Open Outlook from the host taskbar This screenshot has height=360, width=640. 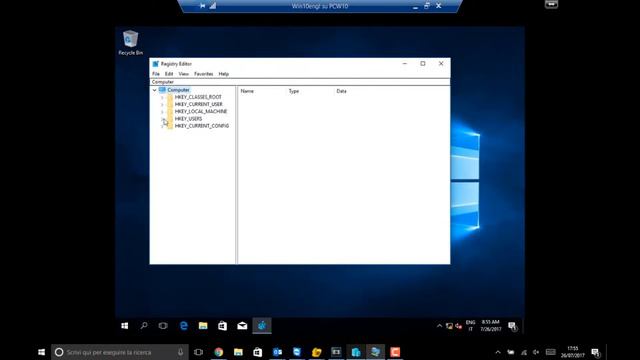coord(277,352)
